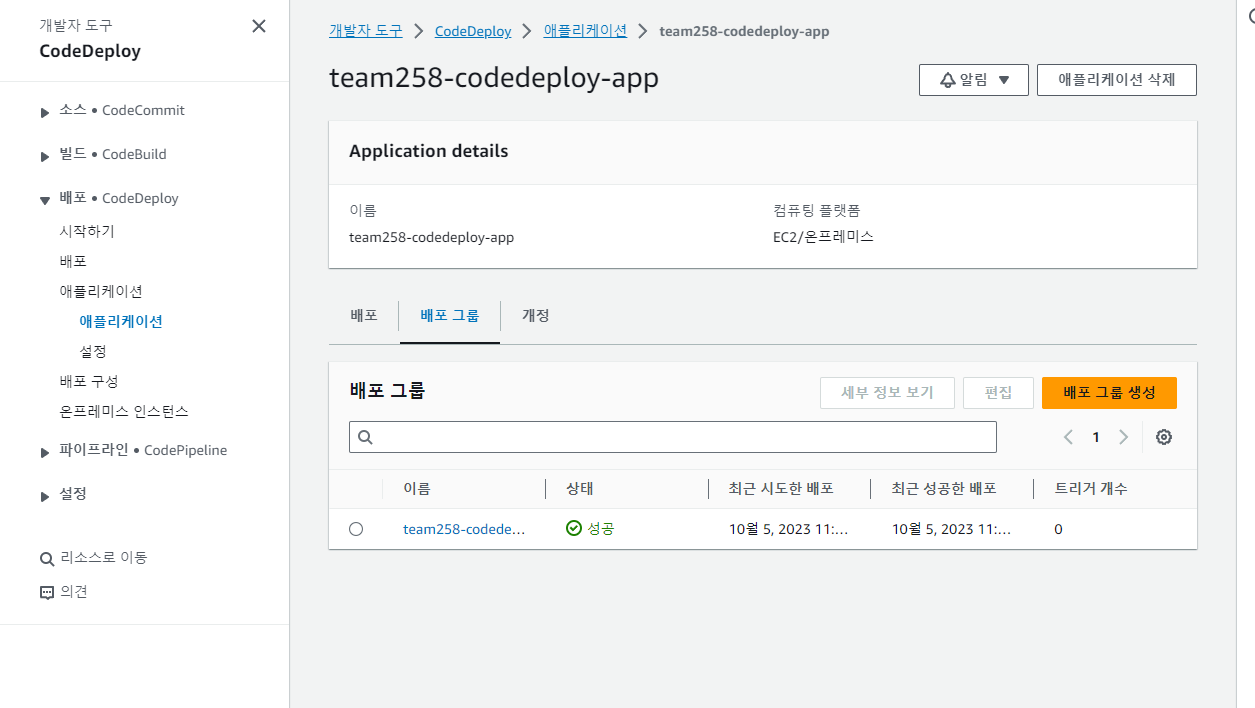Switch to the 배포 그룹 tab
Image resolution: width=1255 pixels, height=708 pixels.
(x=450, y=315)
